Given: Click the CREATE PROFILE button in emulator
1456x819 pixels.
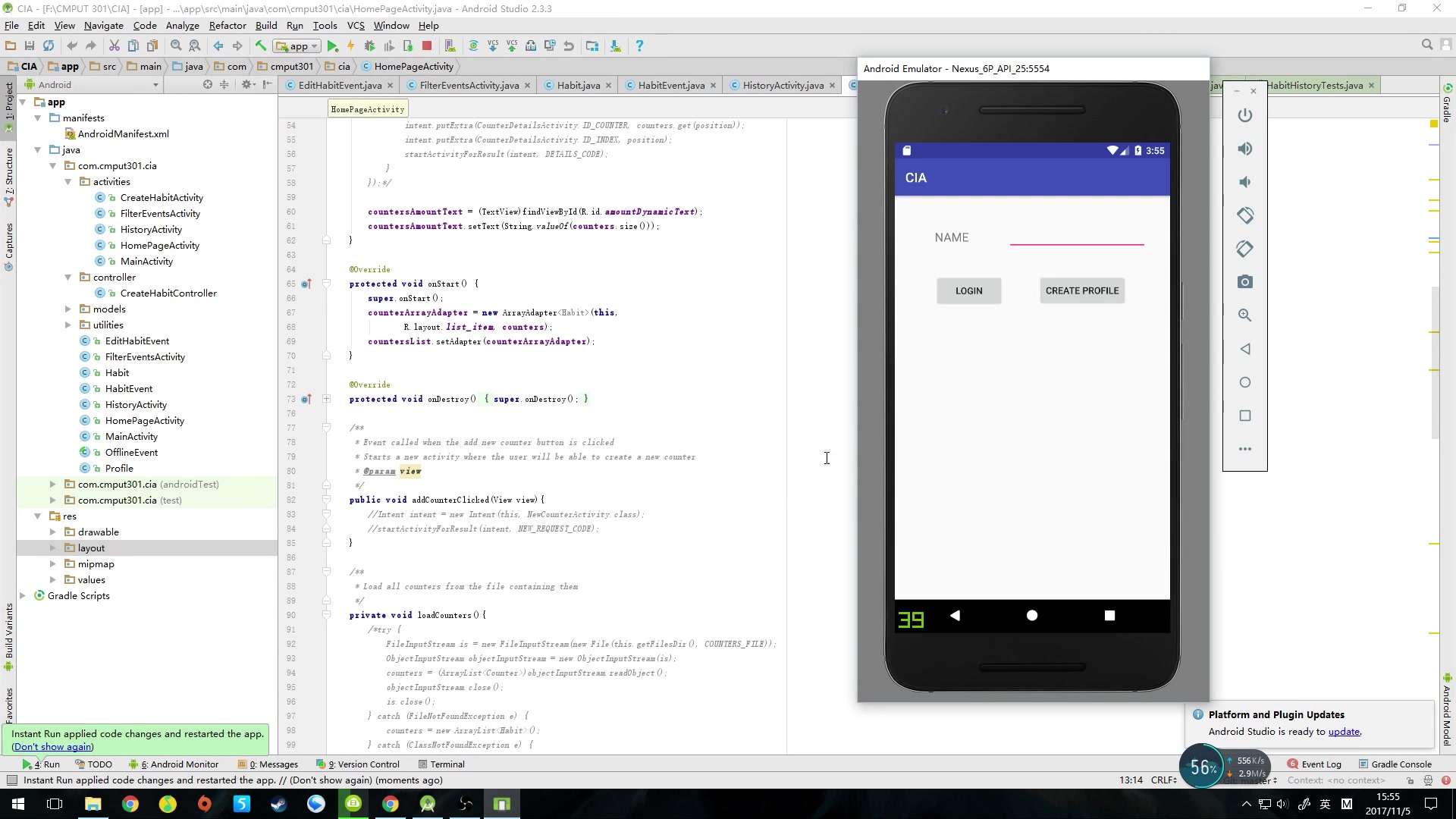Looking at the screenshot, I should coord(1083,291).
